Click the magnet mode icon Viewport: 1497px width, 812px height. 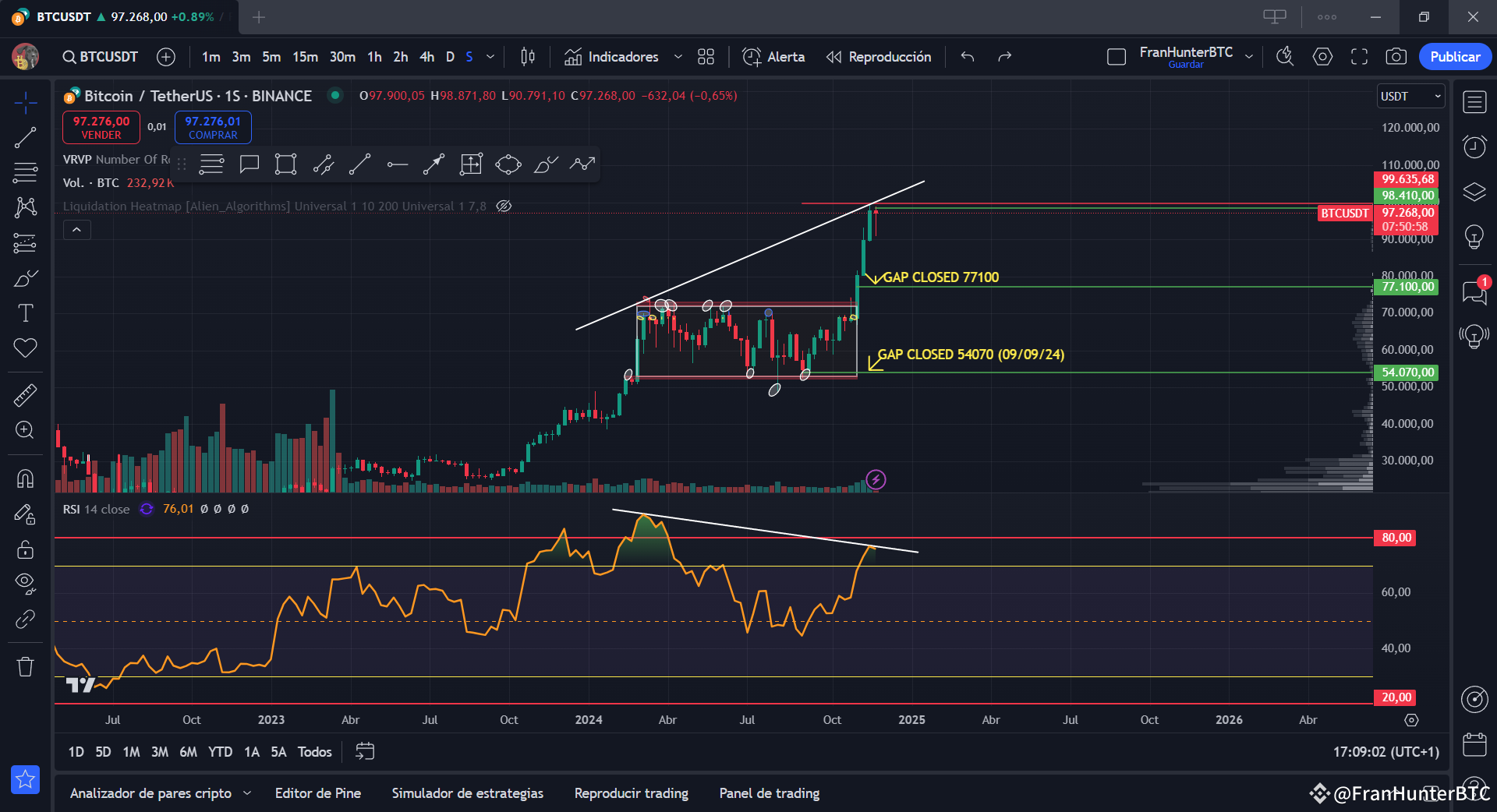pyautogui.click(x=25, y=478)
